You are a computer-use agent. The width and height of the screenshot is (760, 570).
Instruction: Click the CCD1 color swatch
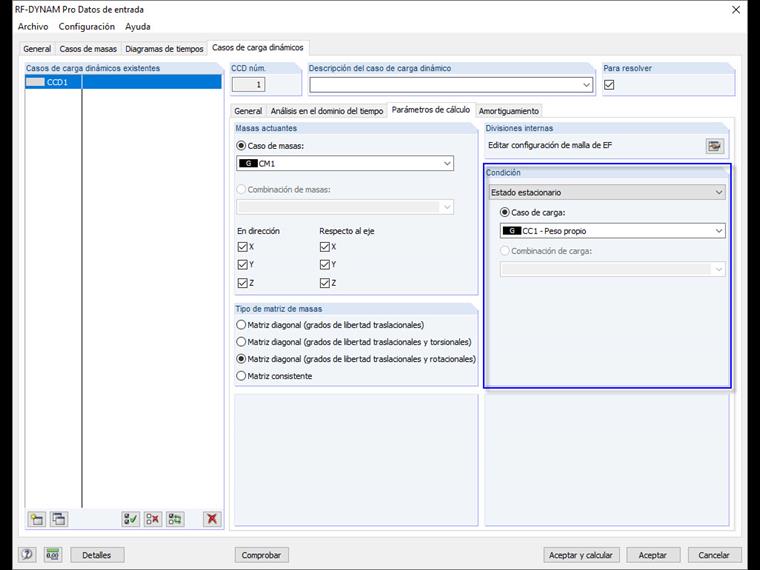tap(35, 82)
